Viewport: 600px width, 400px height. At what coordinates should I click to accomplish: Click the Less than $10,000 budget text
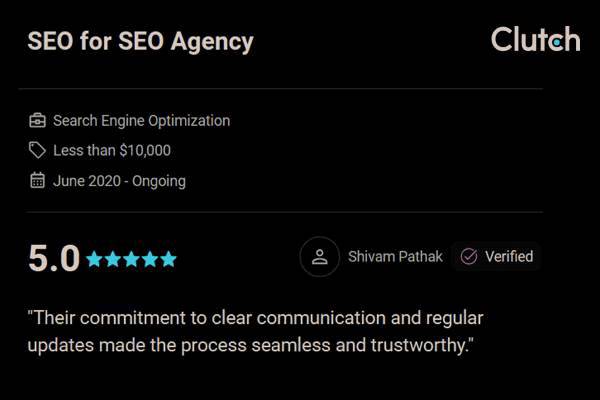point(112,151)
